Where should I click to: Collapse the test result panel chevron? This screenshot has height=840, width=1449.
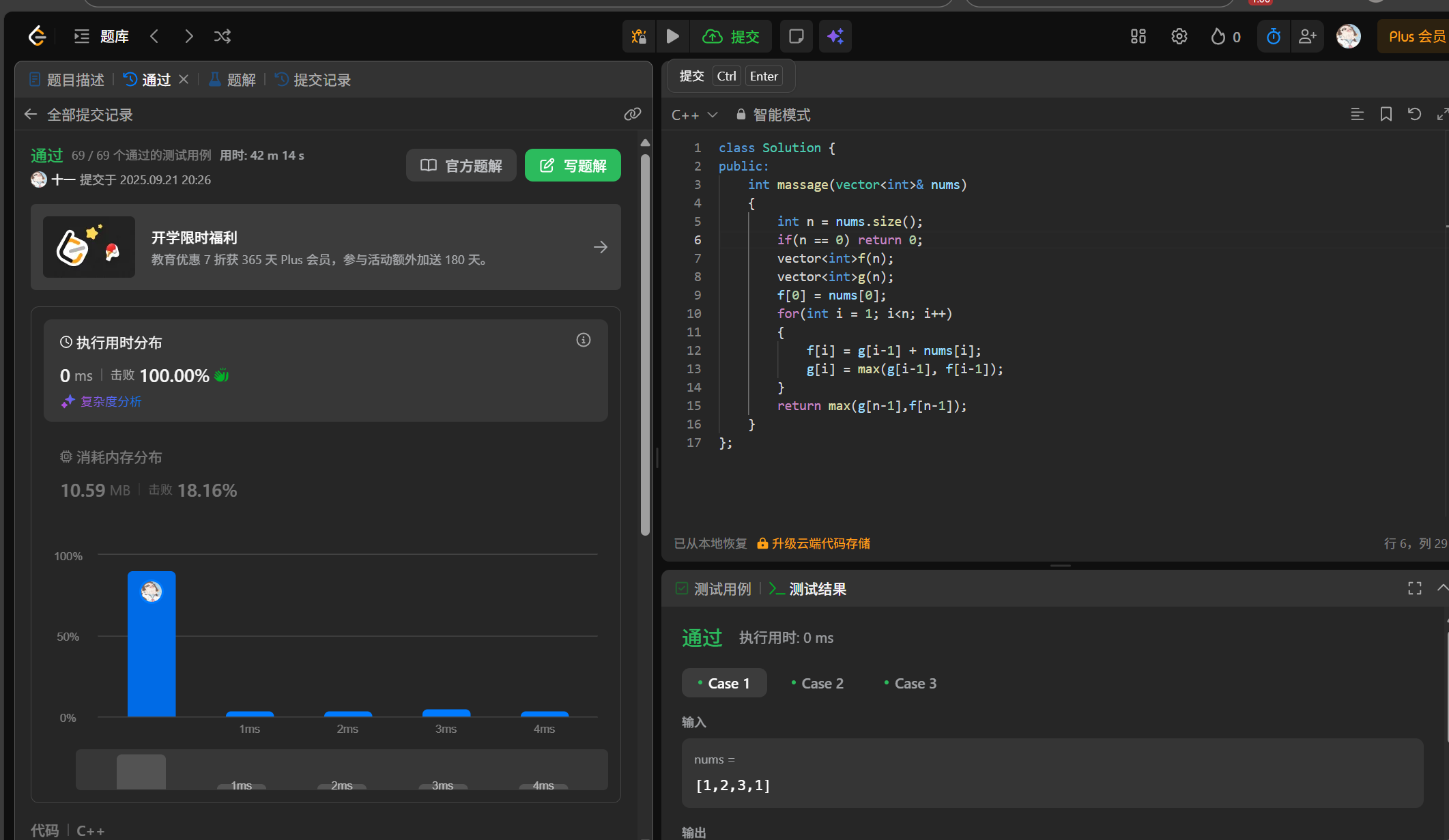tap(1441, 588)
